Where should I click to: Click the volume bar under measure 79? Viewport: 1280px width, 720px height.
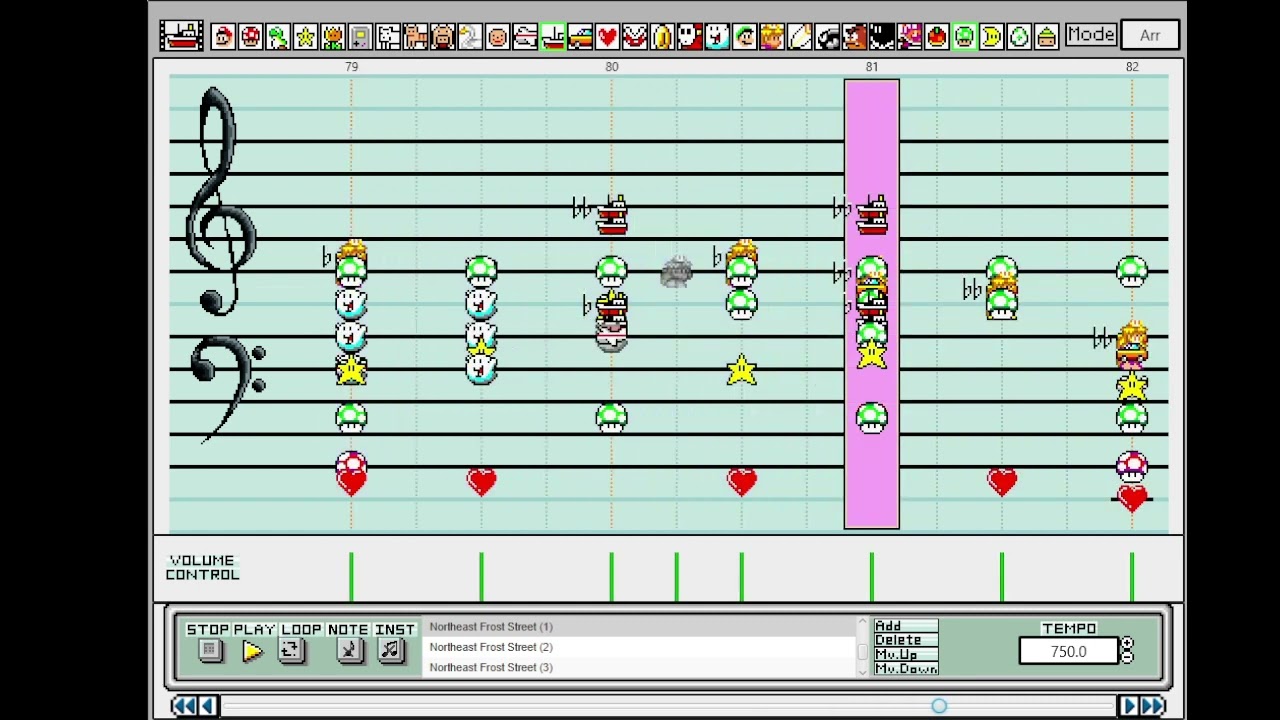pyautogui.click(x=351, y=577)
